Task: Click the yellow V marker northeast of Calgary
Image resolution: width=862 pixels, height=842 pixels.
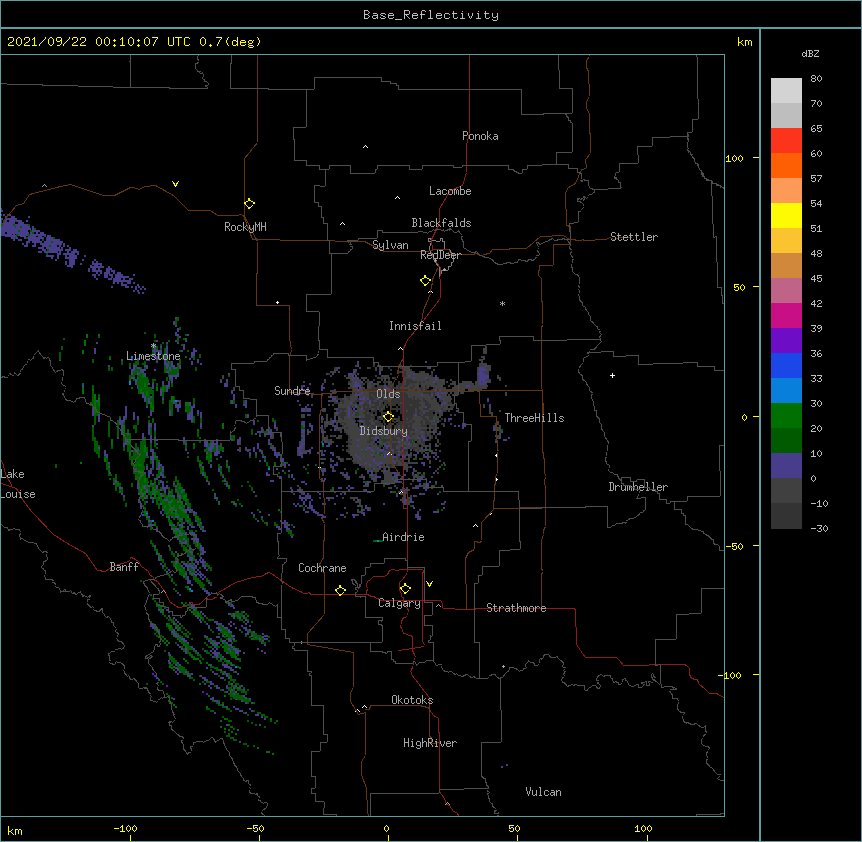Action: click(x=429, y=584)
